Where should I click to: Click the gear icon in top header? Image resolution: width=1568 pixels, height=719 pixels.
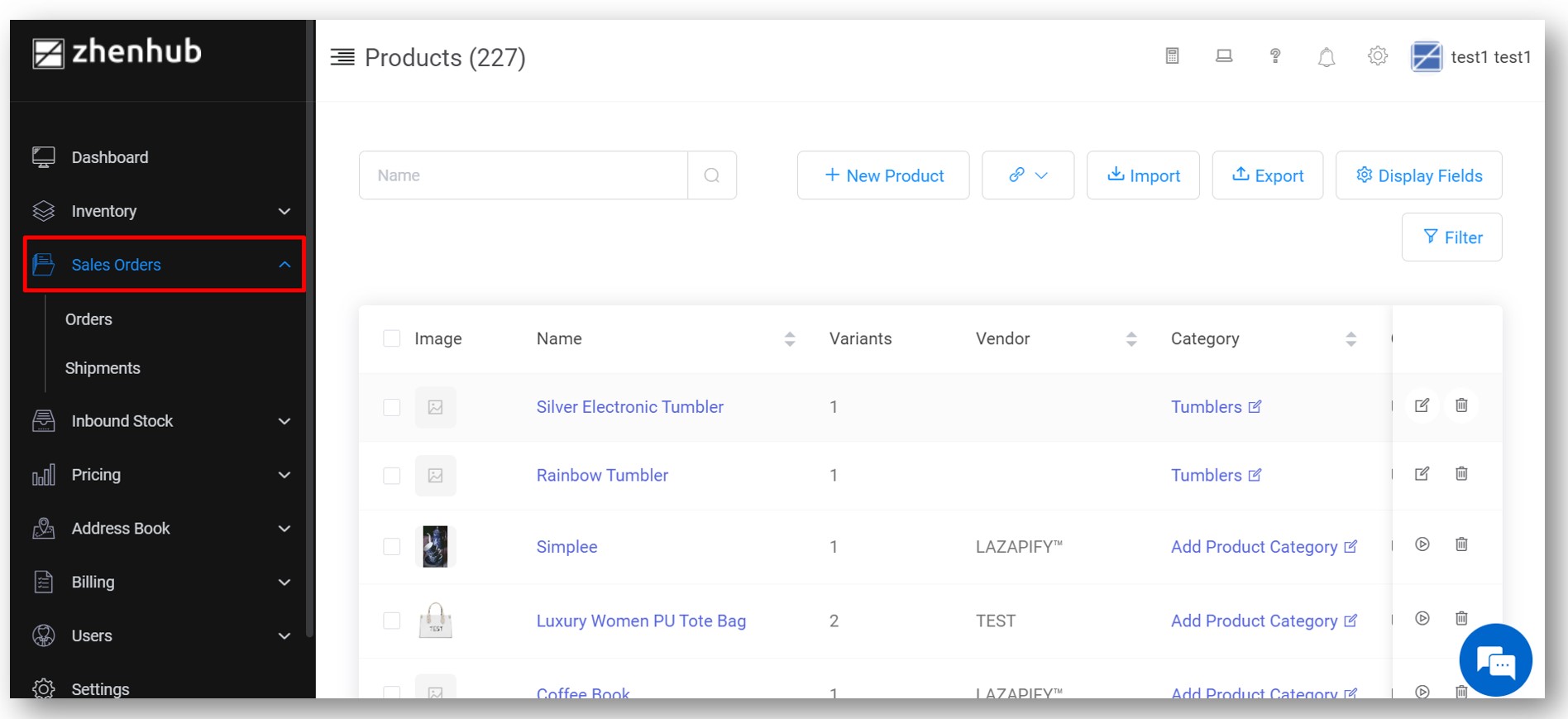[x=1378, y=56]
